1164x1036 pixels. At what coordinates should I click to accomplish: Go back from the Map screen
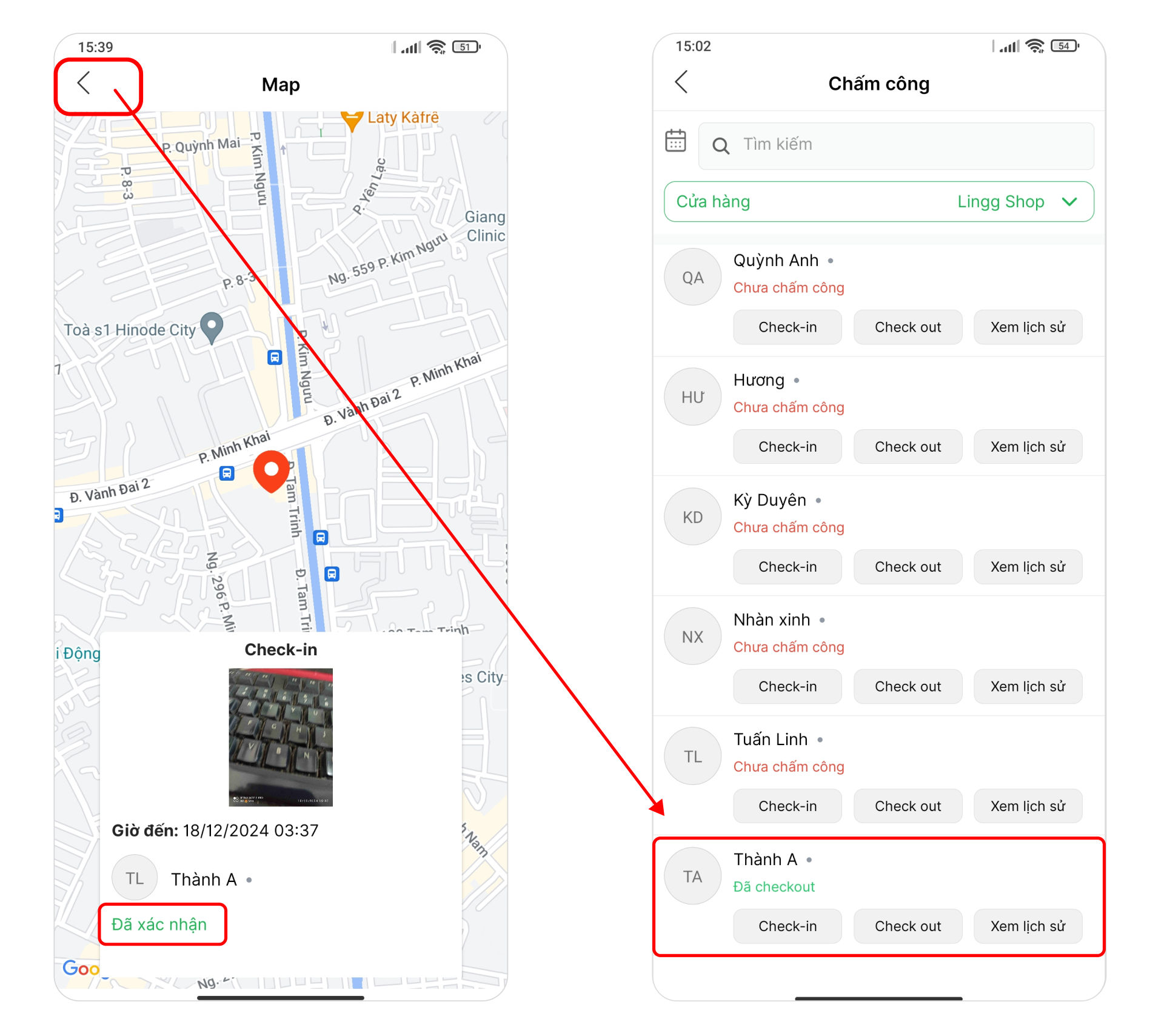(84, 83)
